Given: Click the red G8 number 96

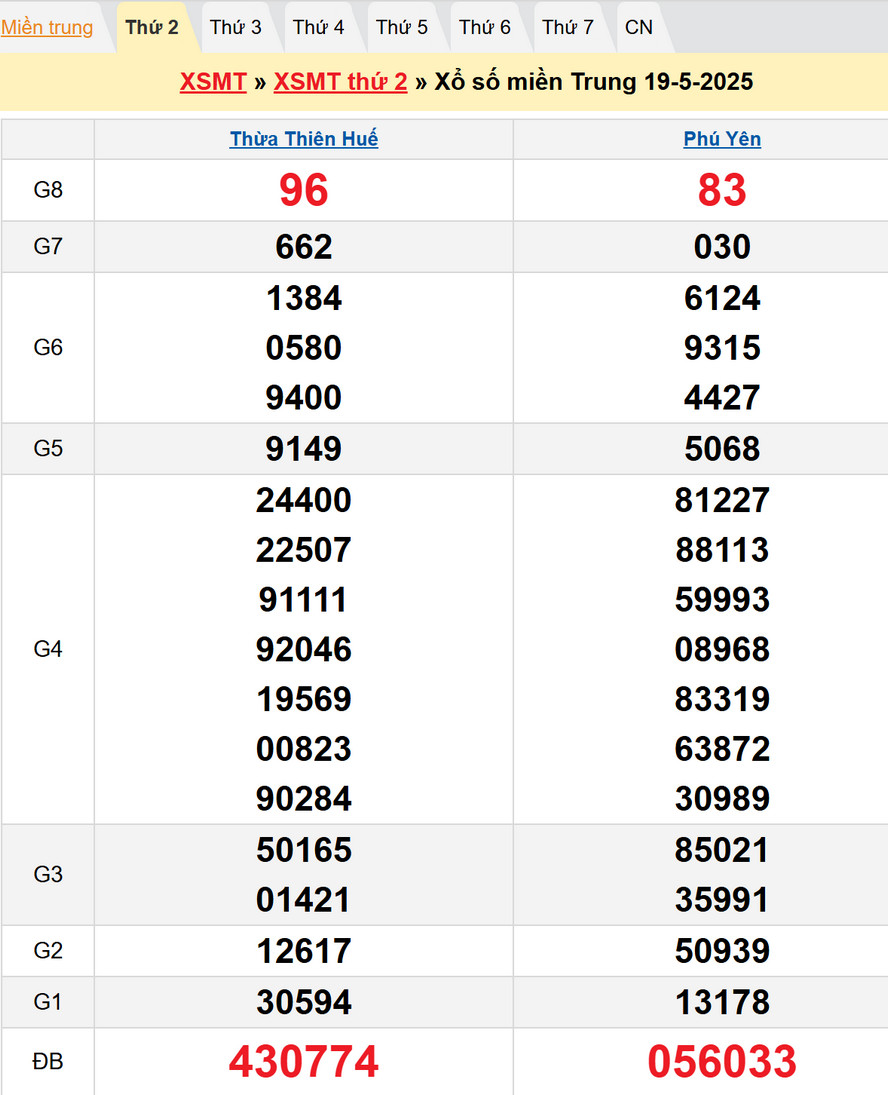Looking at the screenshot, I should pos(304,190).
